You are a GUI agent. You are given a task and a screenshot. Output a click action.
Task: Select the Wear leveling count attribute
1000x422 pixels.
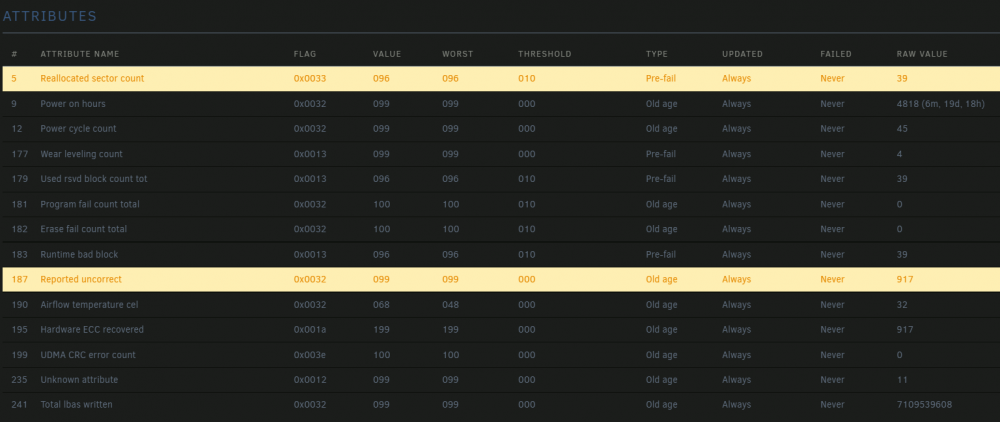pos(82,154)
